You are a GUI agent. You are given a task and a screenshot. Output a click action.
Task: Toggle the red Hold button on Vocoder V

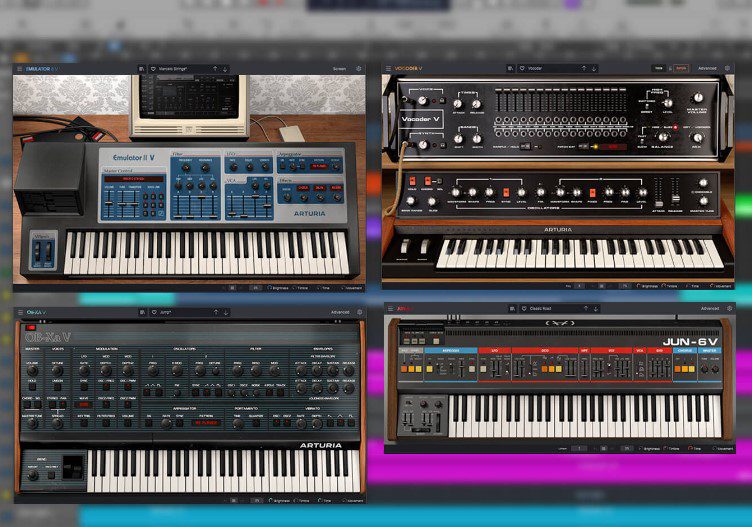[x=412, y=181]
